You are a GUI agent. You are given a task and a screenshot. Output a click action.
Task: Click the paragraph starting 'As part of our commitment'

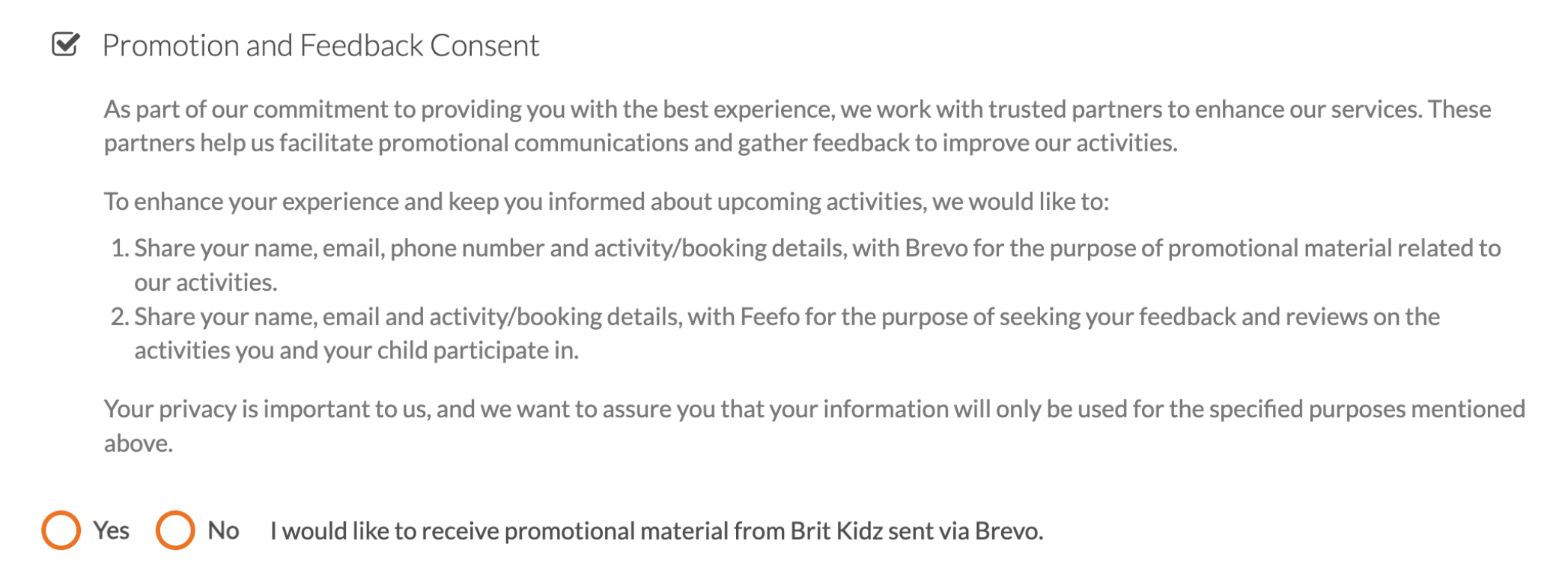[797, 126]
